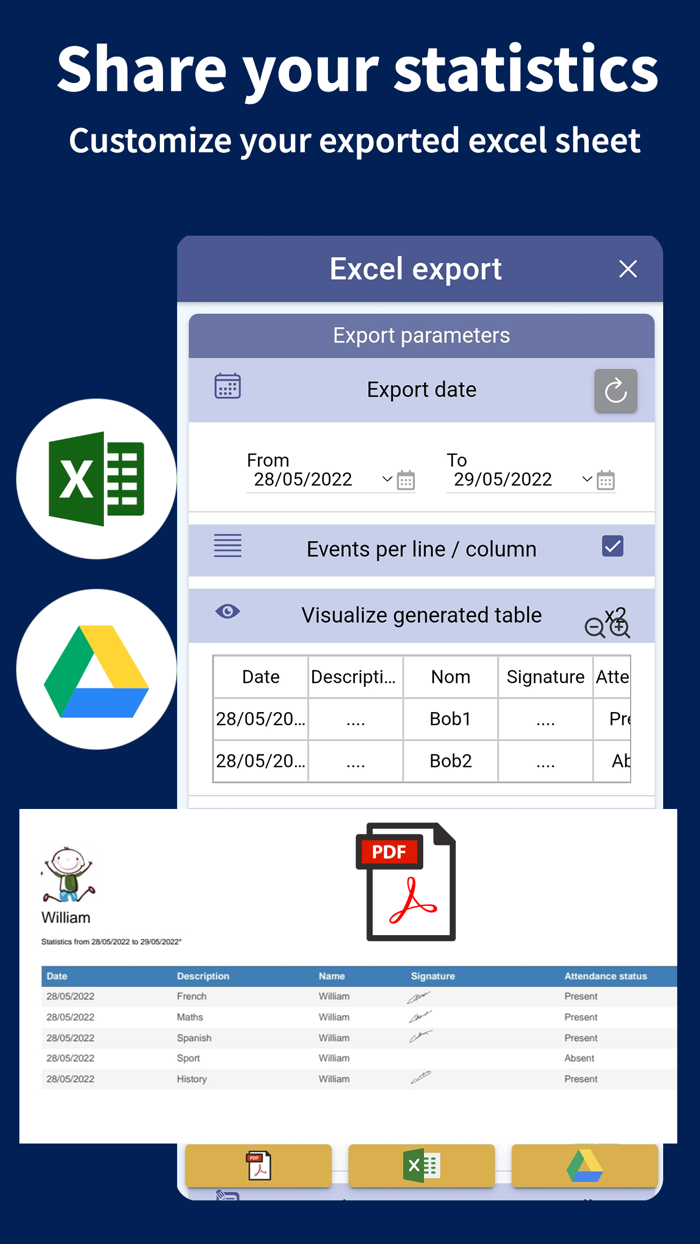700x1244 pixels.
Task: Open the To date dropdown arrow
Action: (x=587, y=480)
